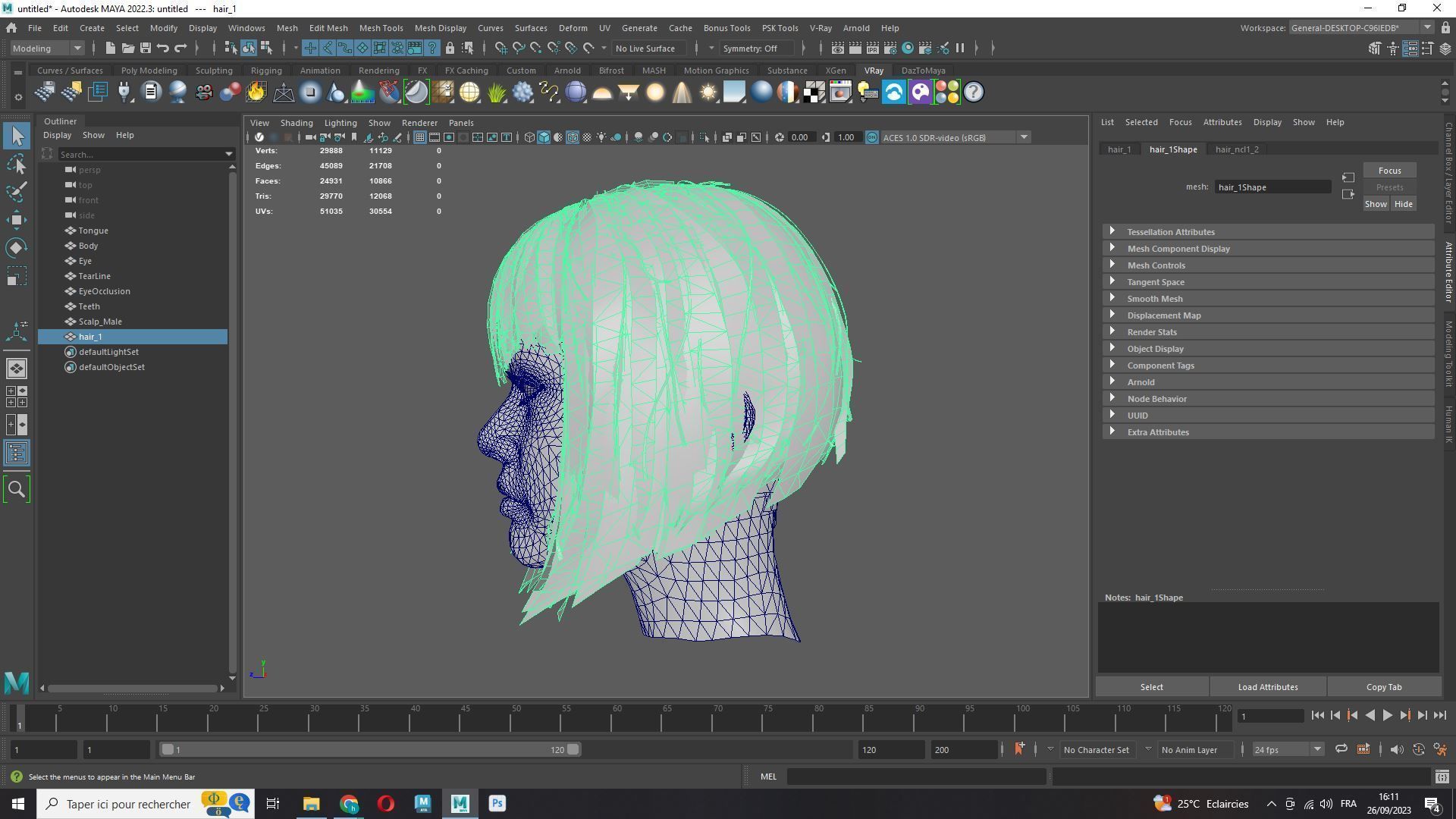The width and height of the screenshot is (1456, 819).
Task: Click the Hide button in Attribute Editor
Action: click(1403, 204)
